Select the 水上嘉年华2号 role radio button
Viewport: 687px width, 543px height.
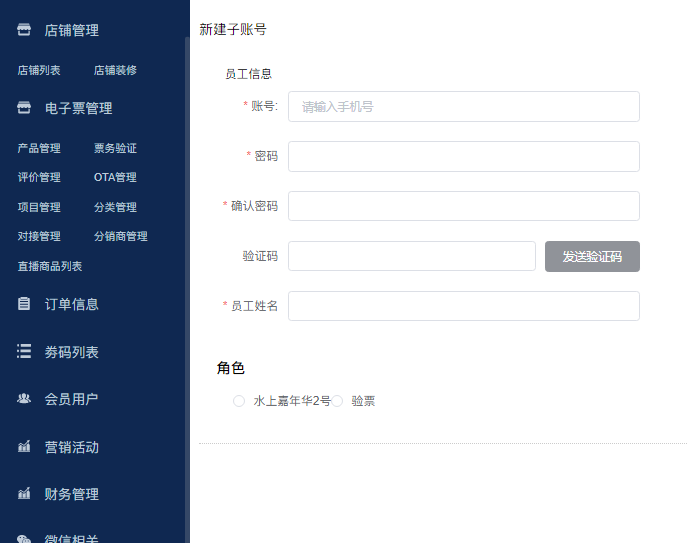click(x=239, y=401)
